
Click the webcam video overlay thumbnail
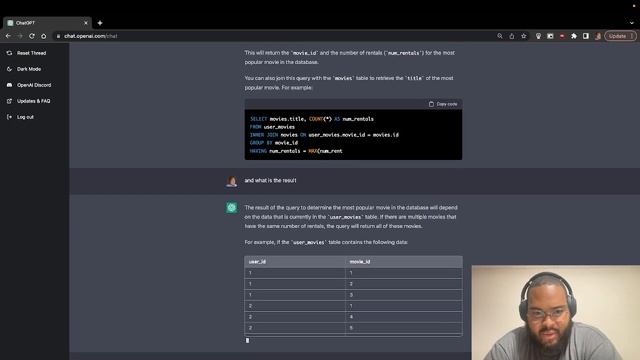556,313
